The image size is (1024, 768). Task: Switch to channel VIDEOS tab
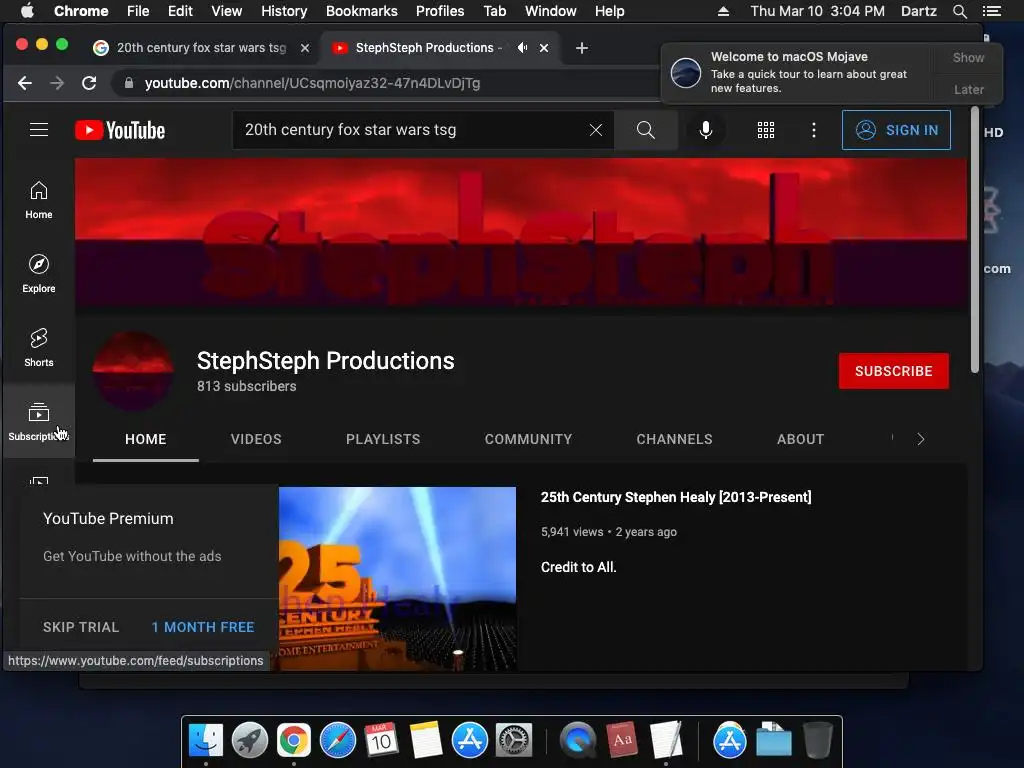click(x=256, y=439)
